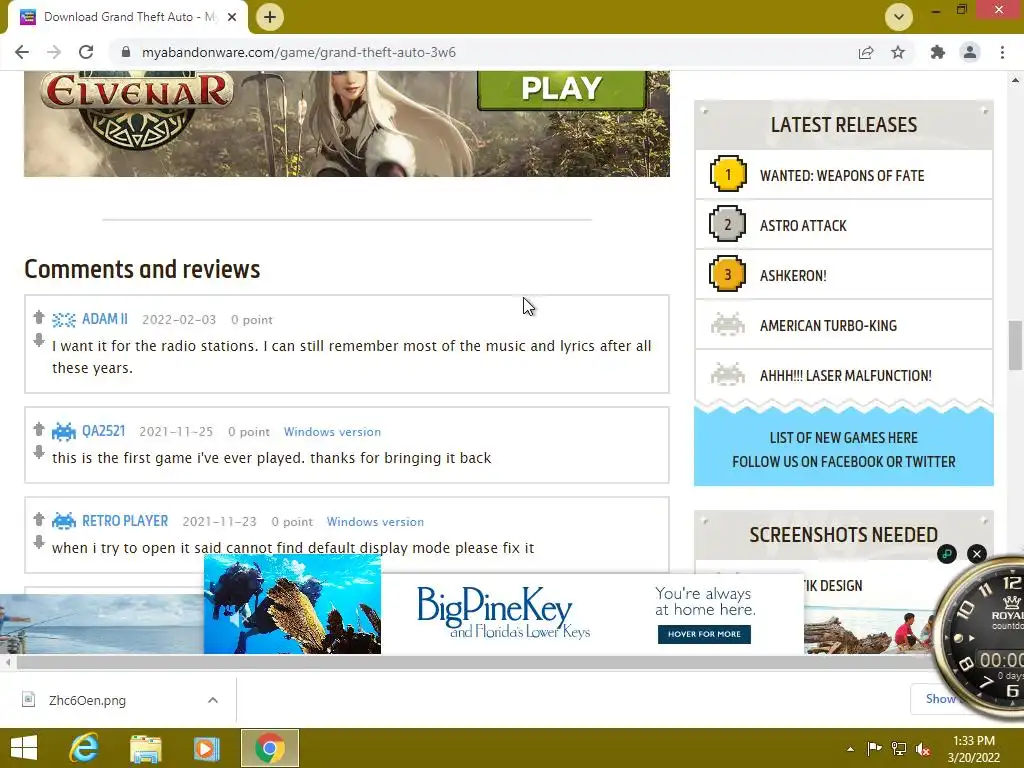Open Astro Attack release

tap(803, 225)
